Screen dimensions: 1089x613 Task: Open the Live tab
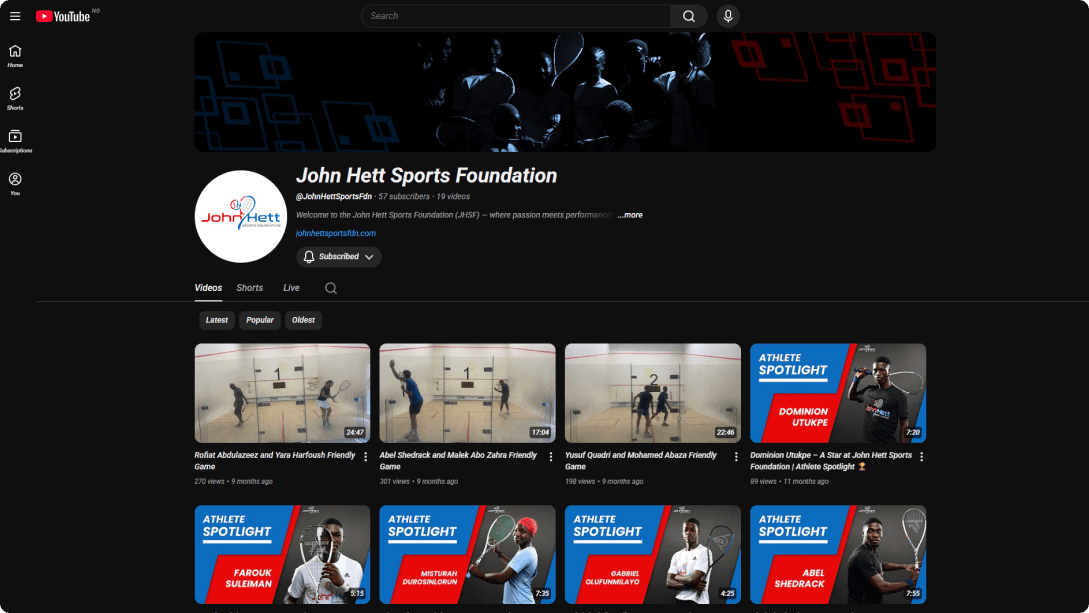(x=290, y=287)
